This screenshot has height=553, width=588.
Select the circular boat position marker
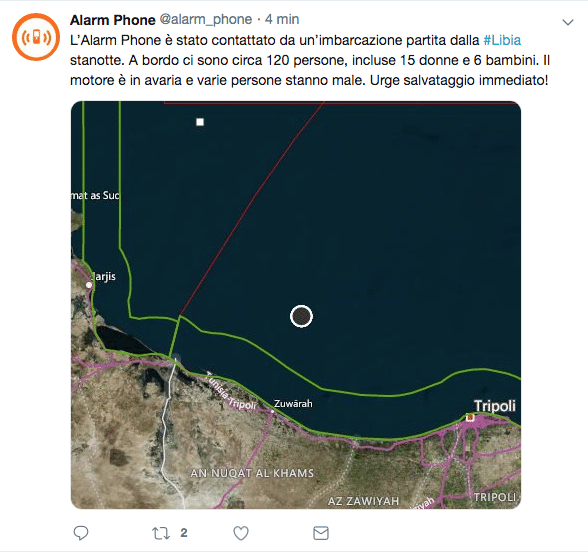(x=302, y=316)
